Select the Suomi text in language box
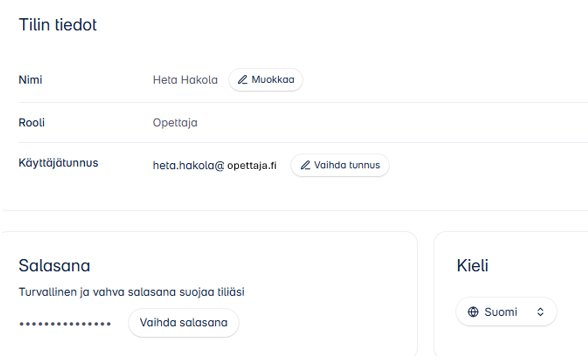 pos(501,312)
